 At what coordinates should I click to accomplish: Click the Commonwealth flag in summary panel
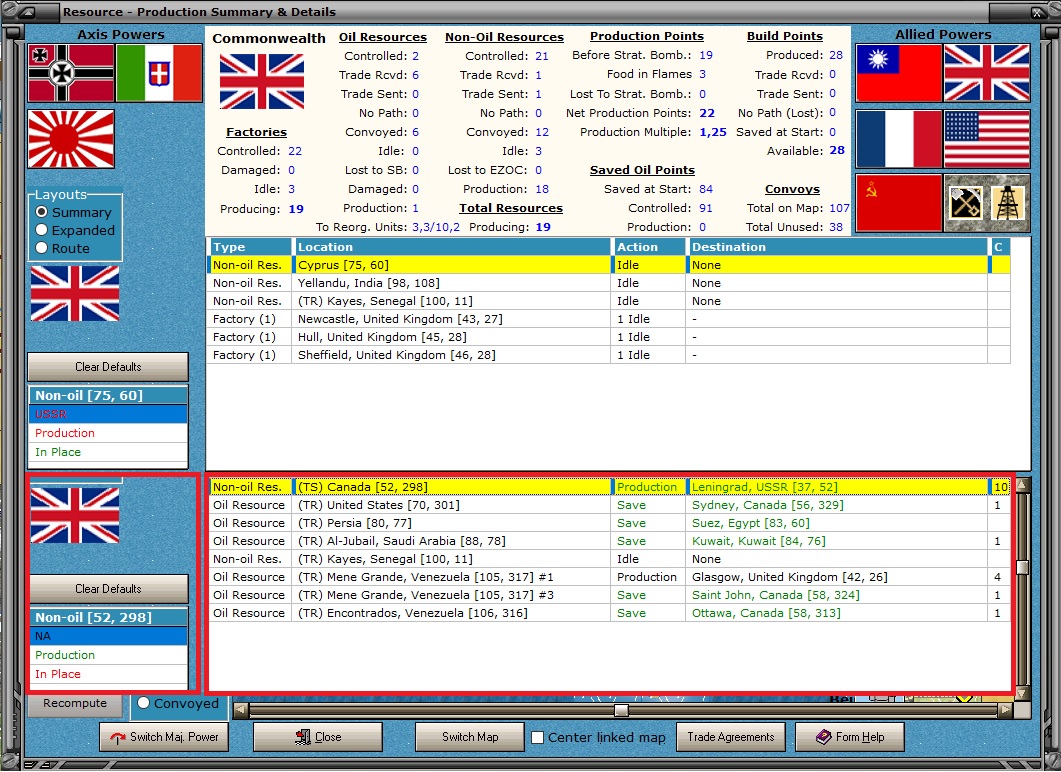tap(262, 82)
